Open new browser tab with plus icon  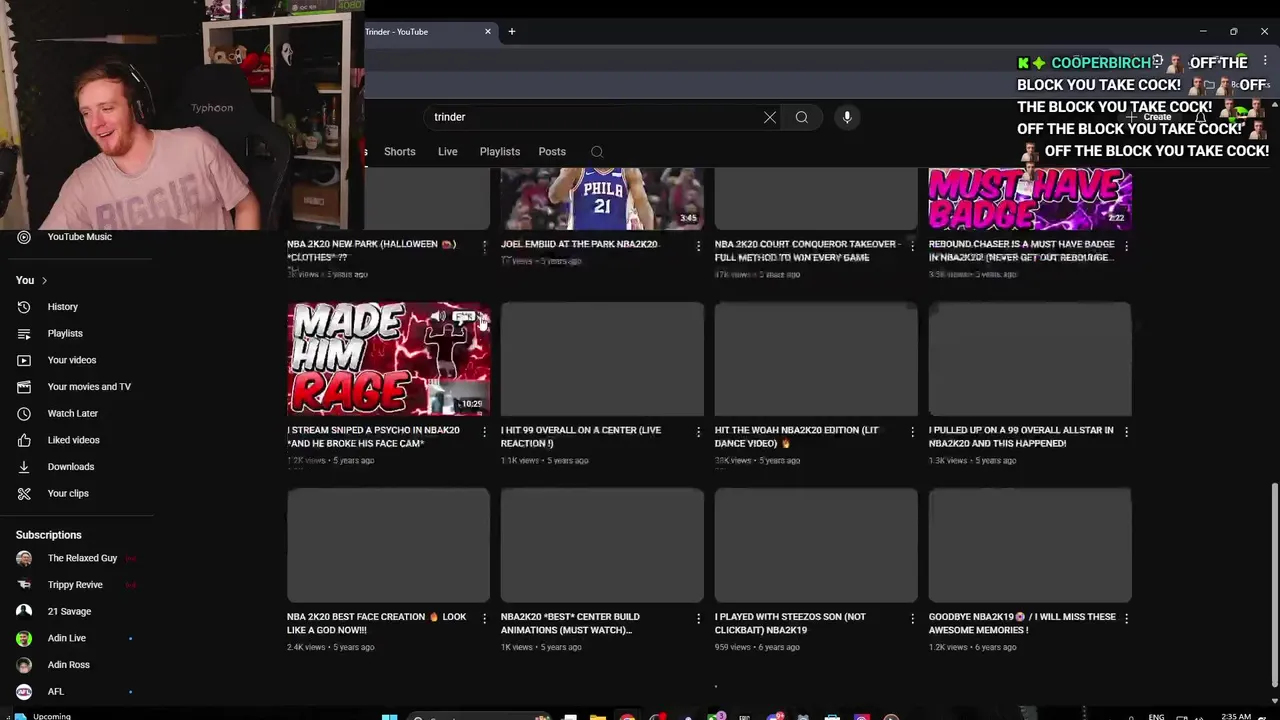pyautogui.click(x=512, y=31)
